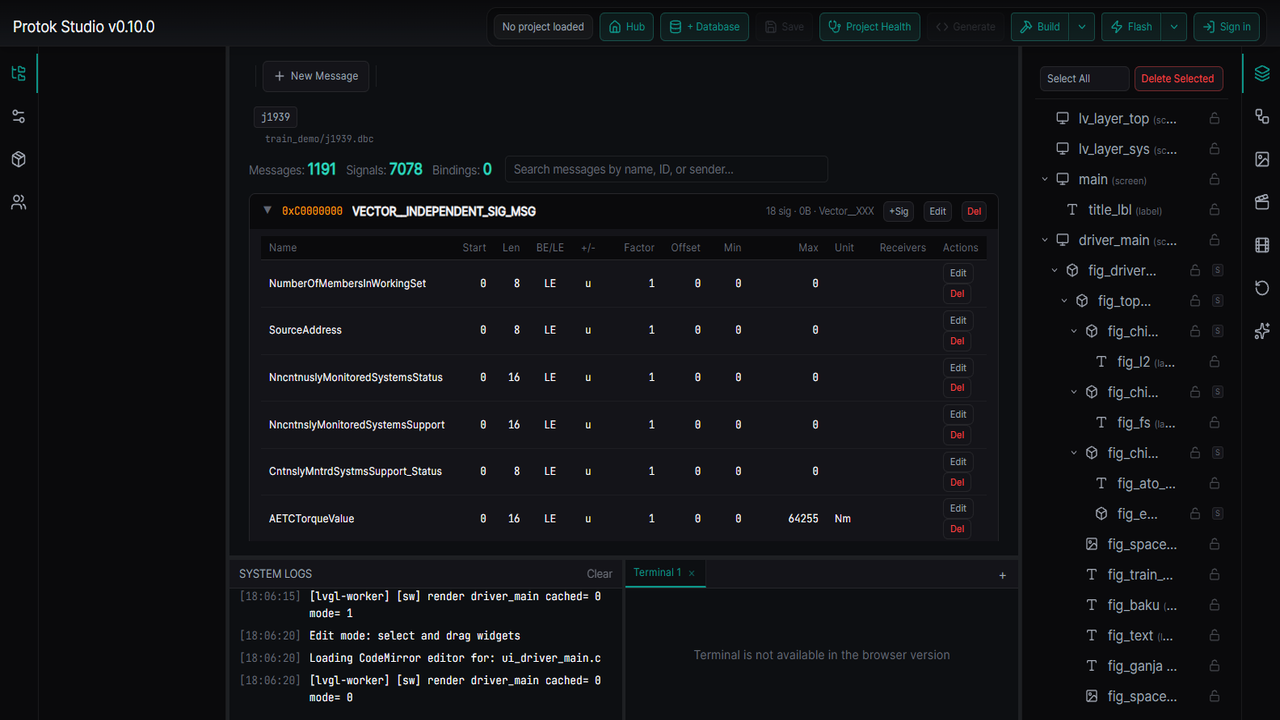
Task: Open the sliders settings icon in left sidebar
Action: coord(18,116)
